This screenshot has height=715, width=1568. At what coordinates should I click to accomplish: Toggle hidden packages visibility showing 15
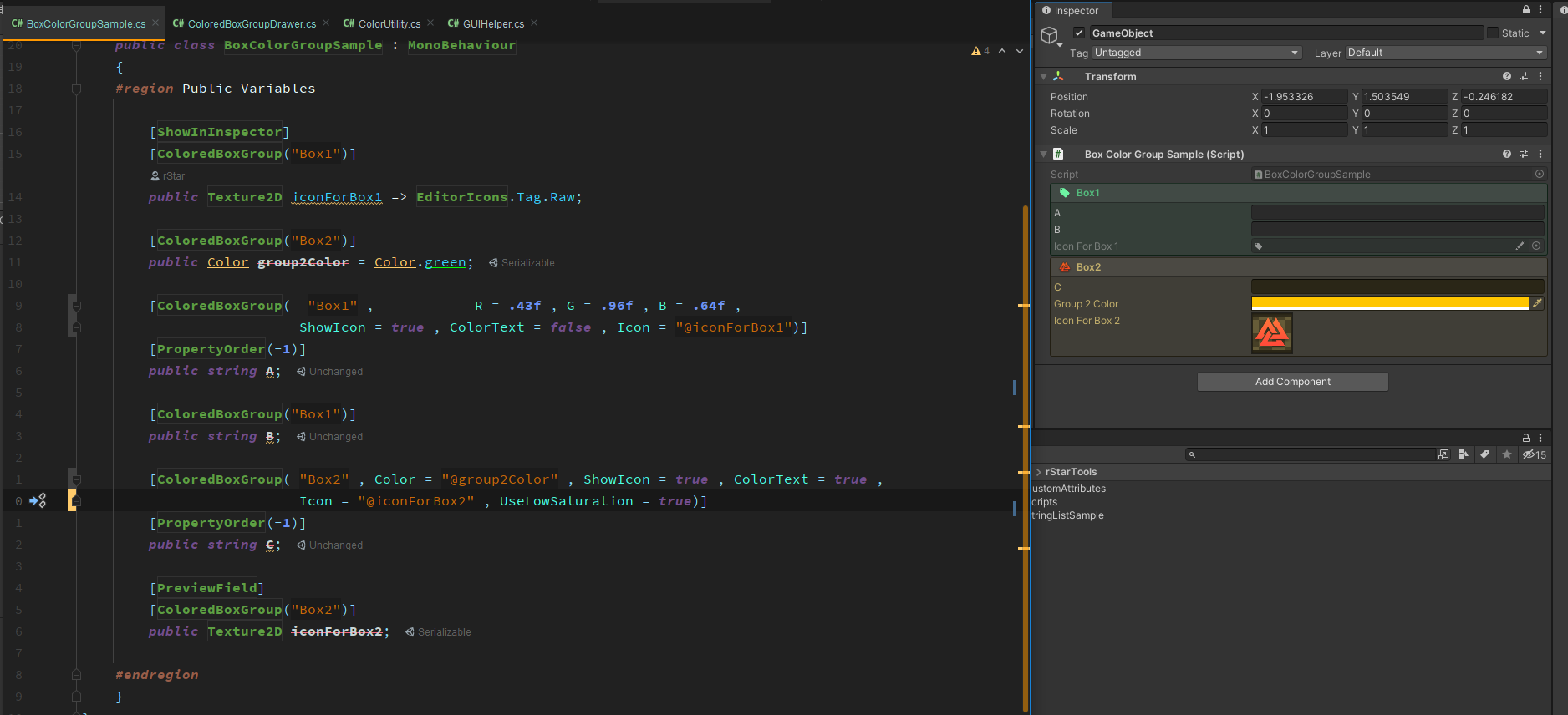click(x=1534, y=455)
